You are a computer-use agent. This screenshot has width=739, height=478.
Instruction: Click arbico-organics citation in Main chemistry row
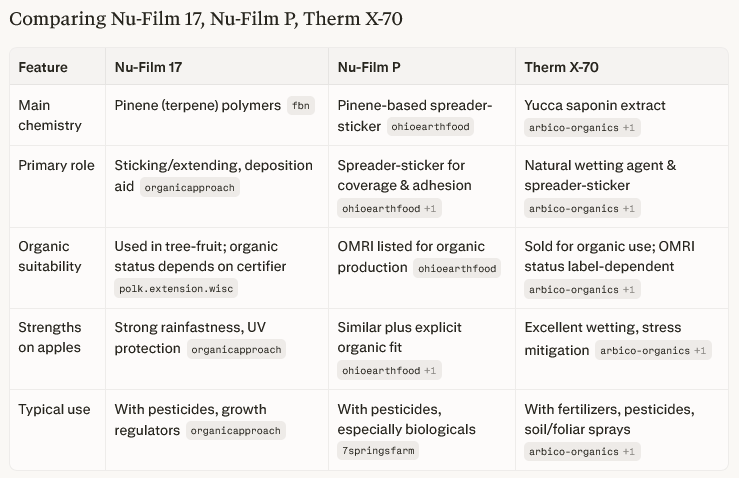click(581, 127)
